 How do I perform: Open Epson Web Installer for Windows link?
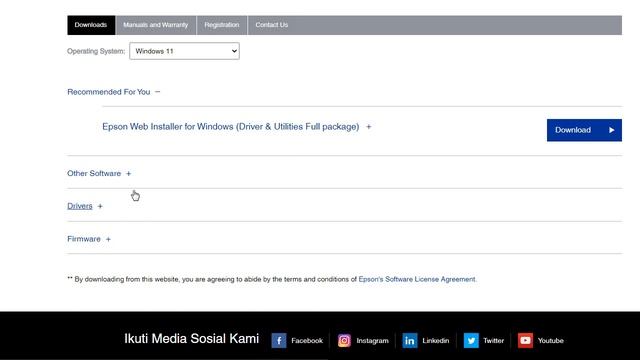click(x=231, y=127)
